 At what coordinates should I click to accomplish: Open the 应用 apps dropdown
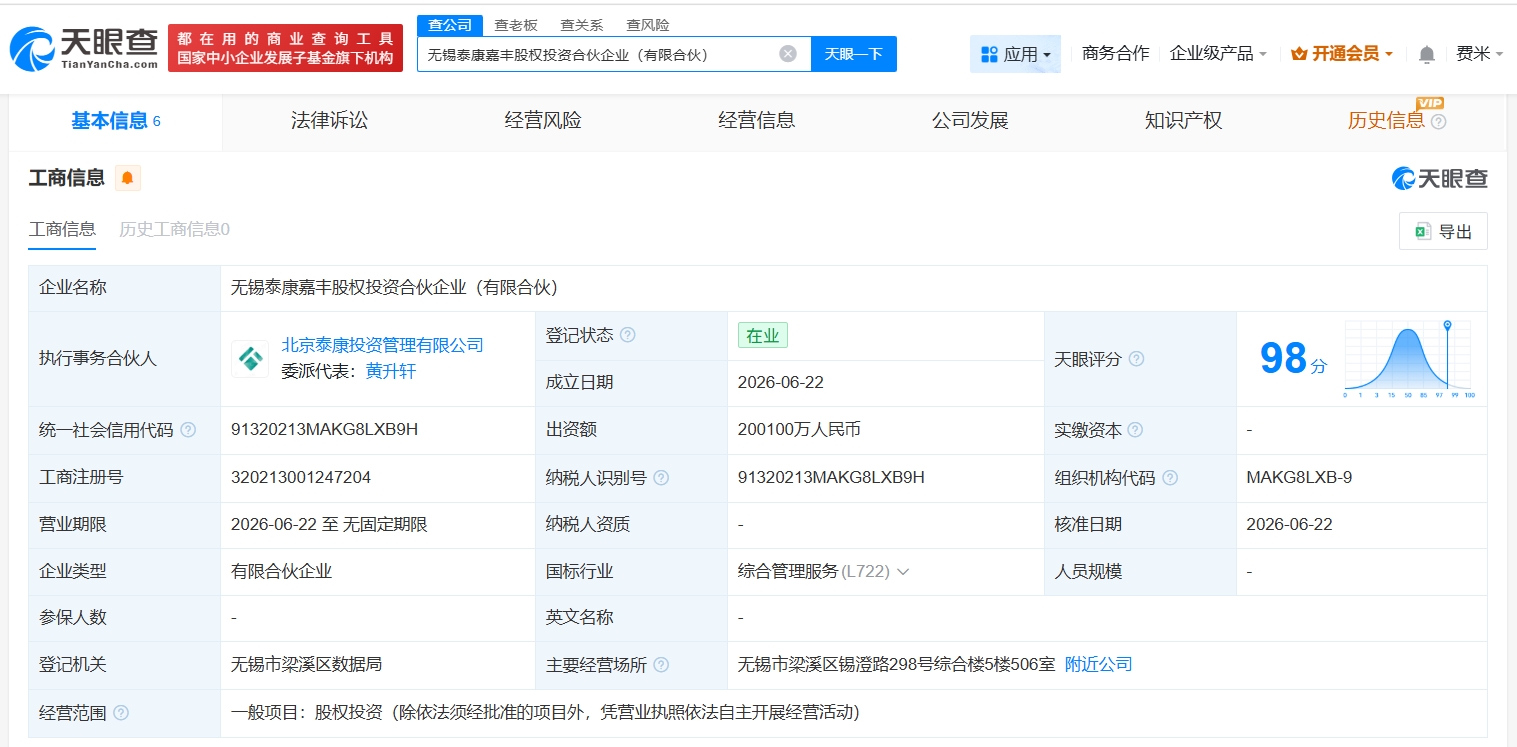1015,54
